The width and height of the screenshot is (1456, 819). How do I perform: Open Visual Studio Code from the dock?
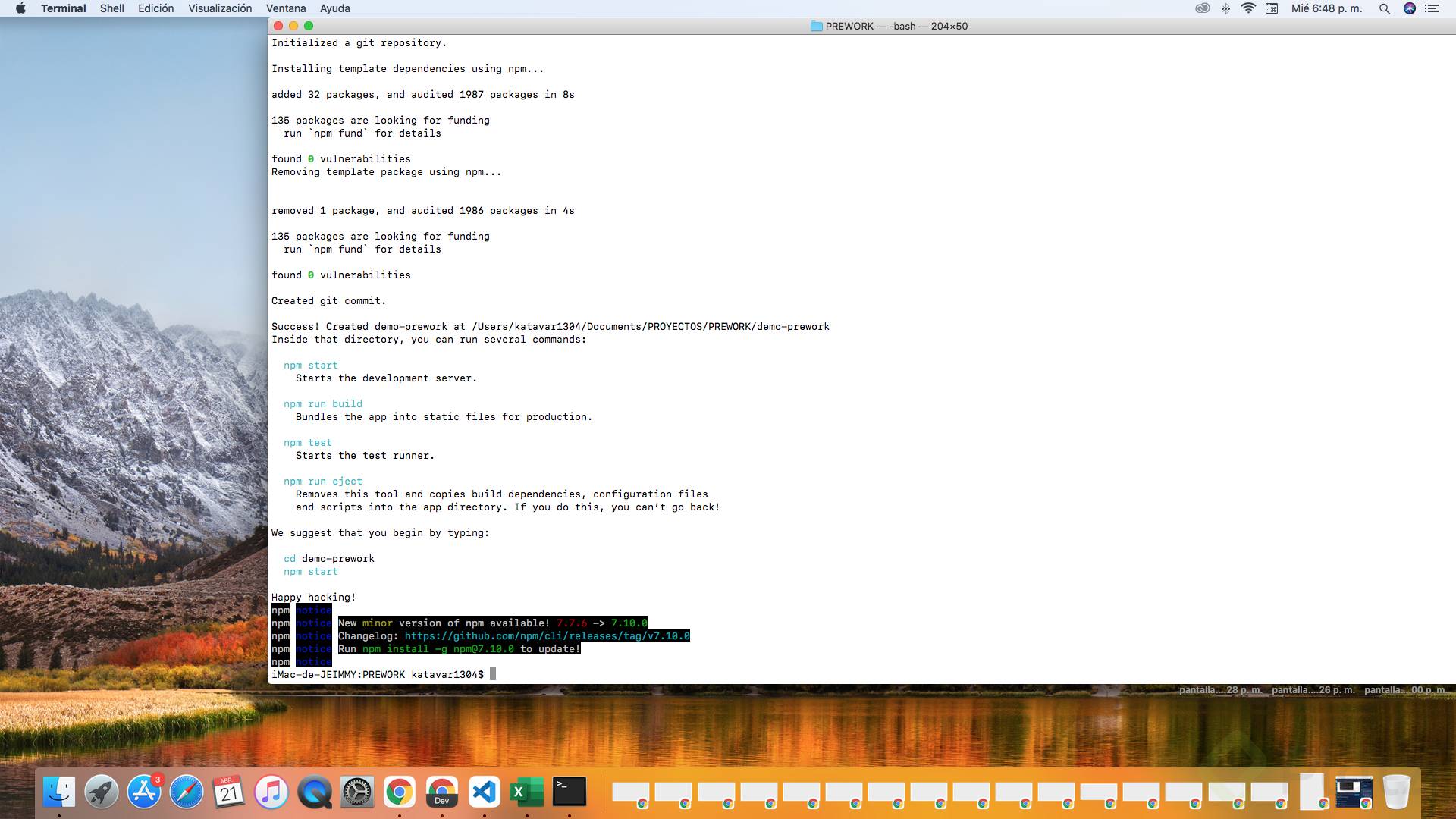tap(484, 792)
